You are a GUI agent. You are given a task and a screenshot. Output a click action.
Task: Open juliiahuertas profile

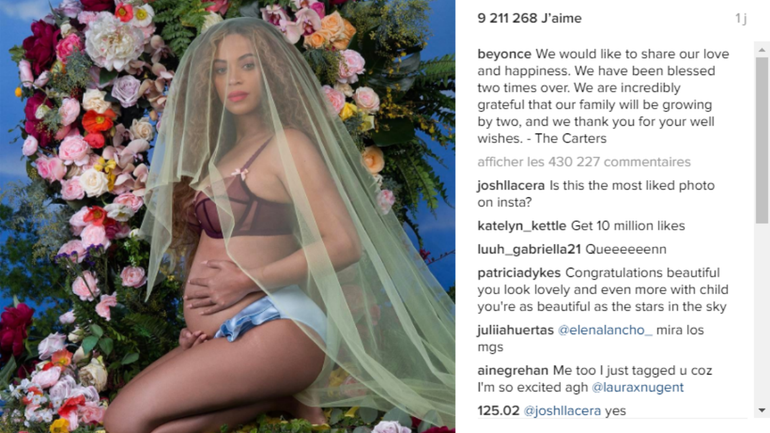tap(516, 330)
